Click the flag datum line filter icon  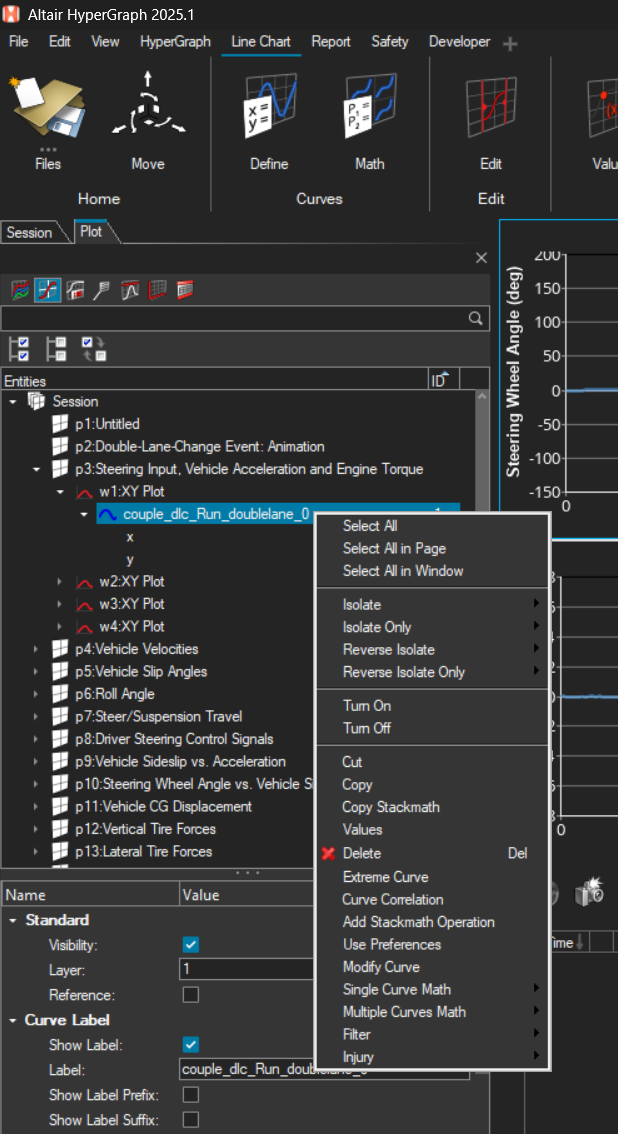pyautogui.click(x=102, y=291)
